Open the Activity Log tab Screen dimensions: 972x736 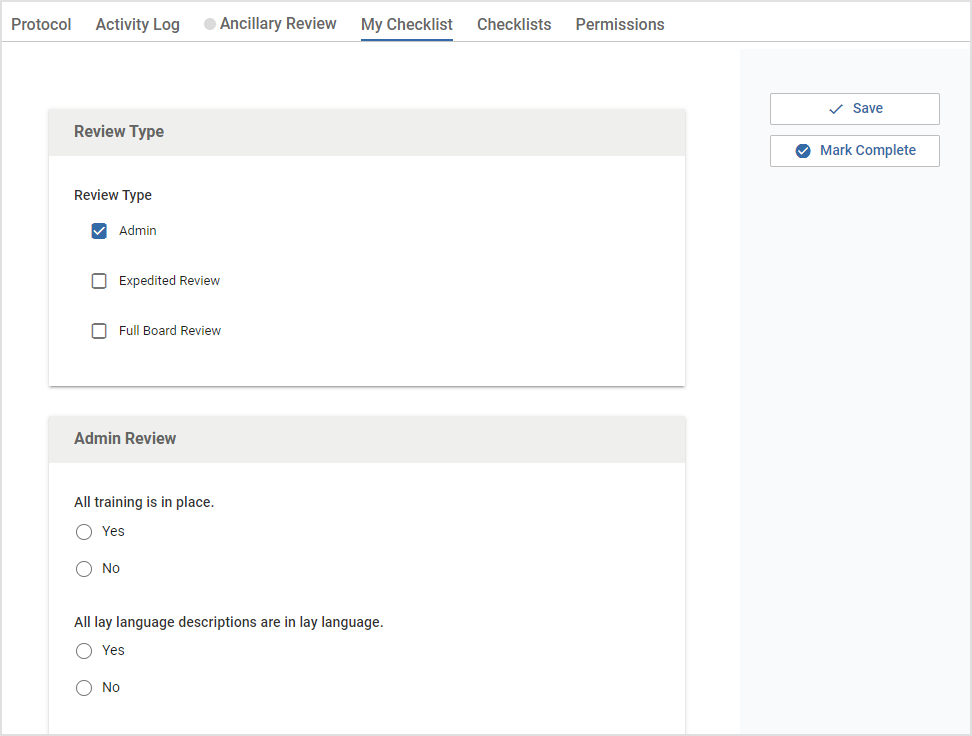[137, 23]
